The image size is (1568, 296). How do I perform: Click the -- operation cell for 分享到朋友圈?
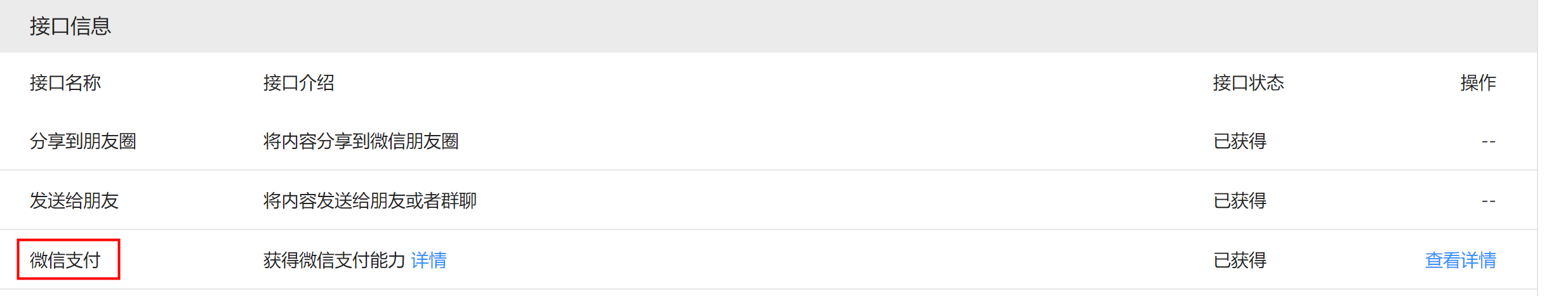1489,141
